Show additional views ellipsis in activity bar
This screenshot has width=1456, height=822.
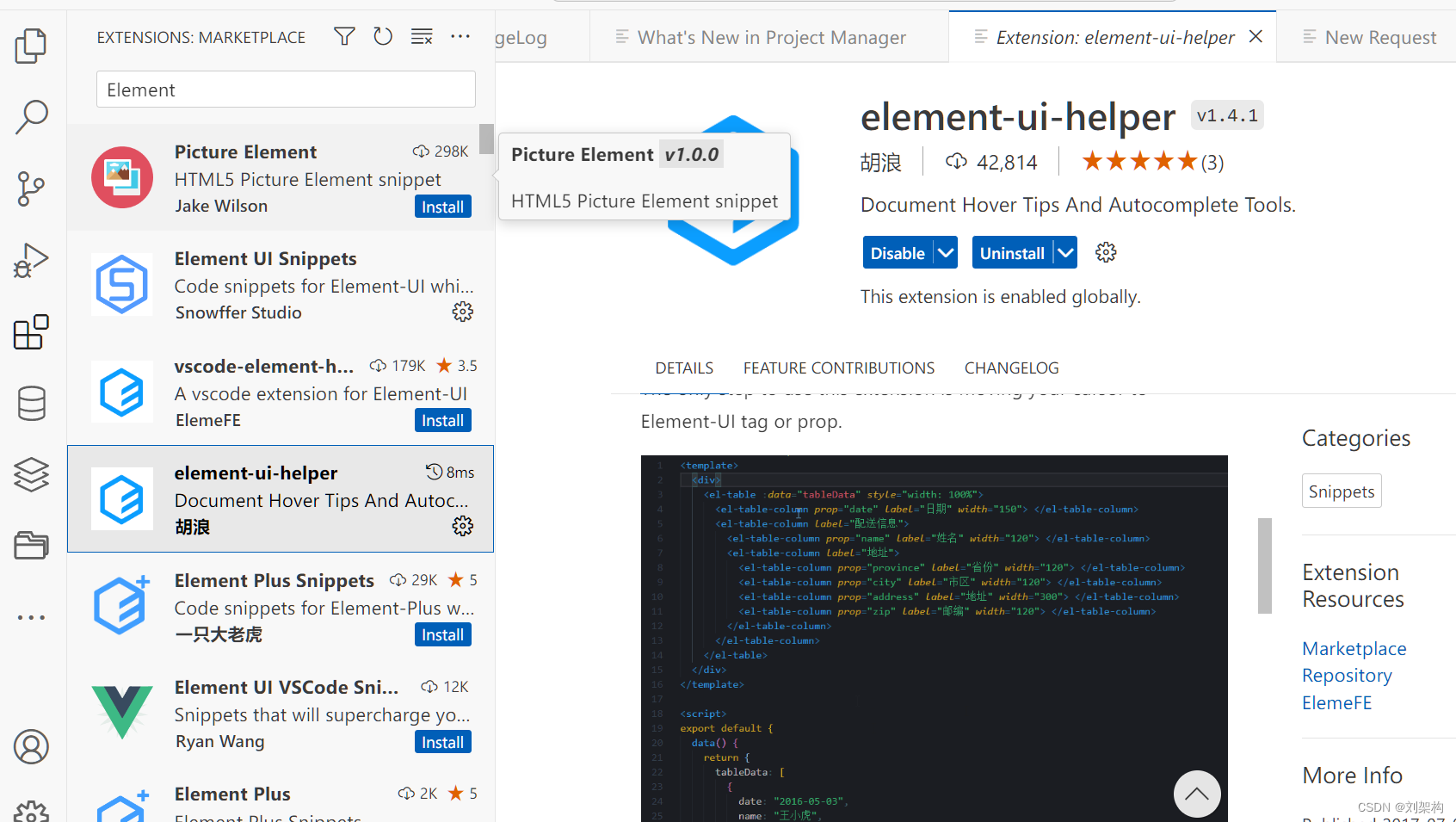[31, 617]
